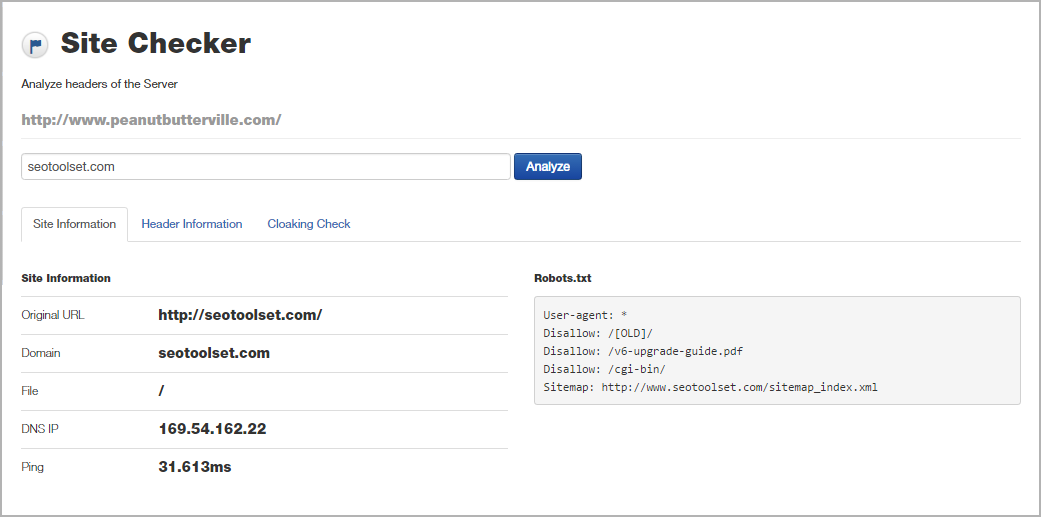Click the "Disallow: /cgi-bin/" line
Image resolution: width=1041 pixels, height=517 pixels.
(x=604, y=369)
